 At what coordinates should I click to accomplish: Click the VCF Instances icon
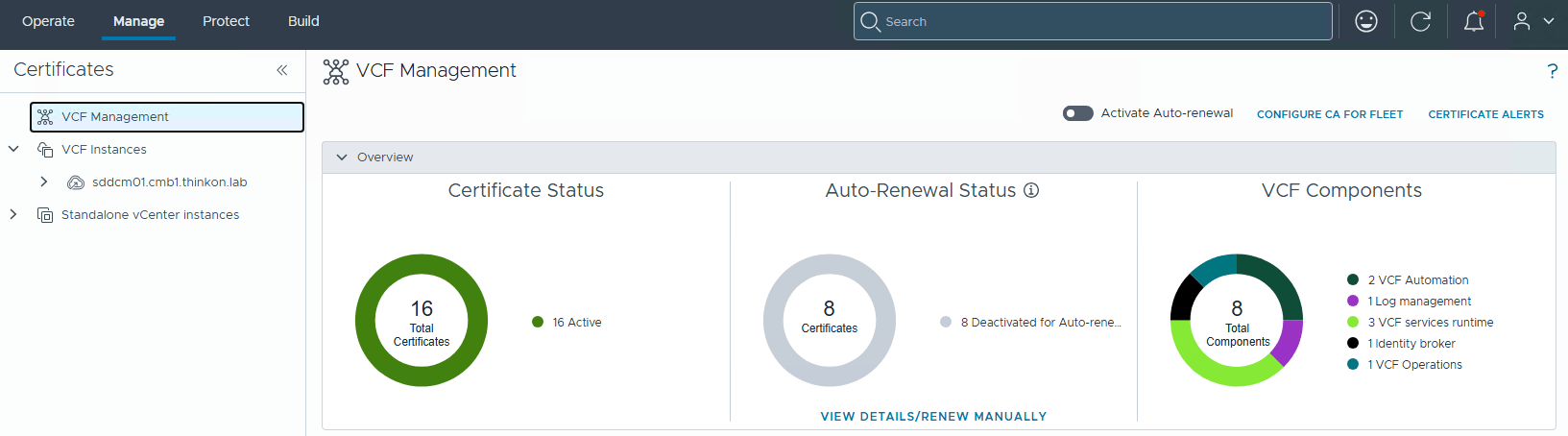45,150
